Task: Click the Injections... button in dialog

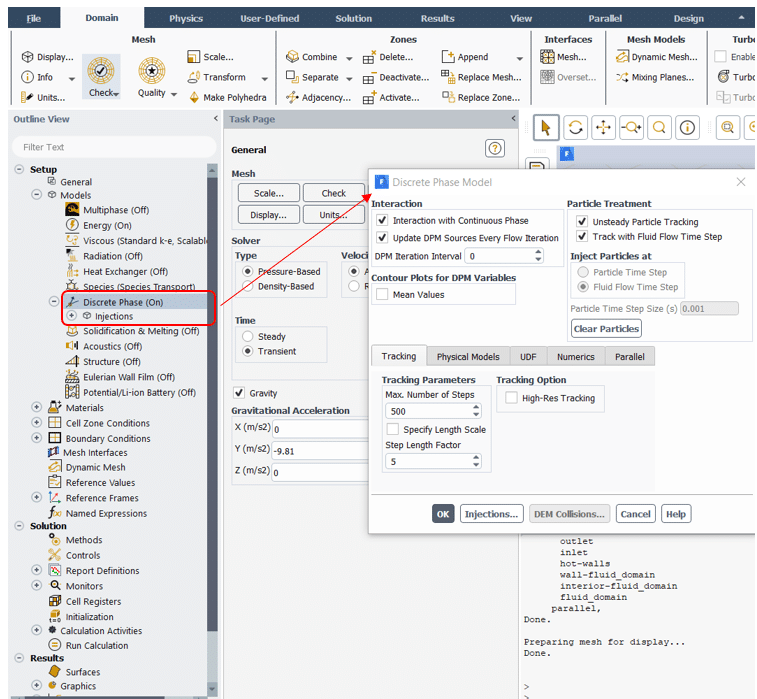Action: (x=491, y=514)
